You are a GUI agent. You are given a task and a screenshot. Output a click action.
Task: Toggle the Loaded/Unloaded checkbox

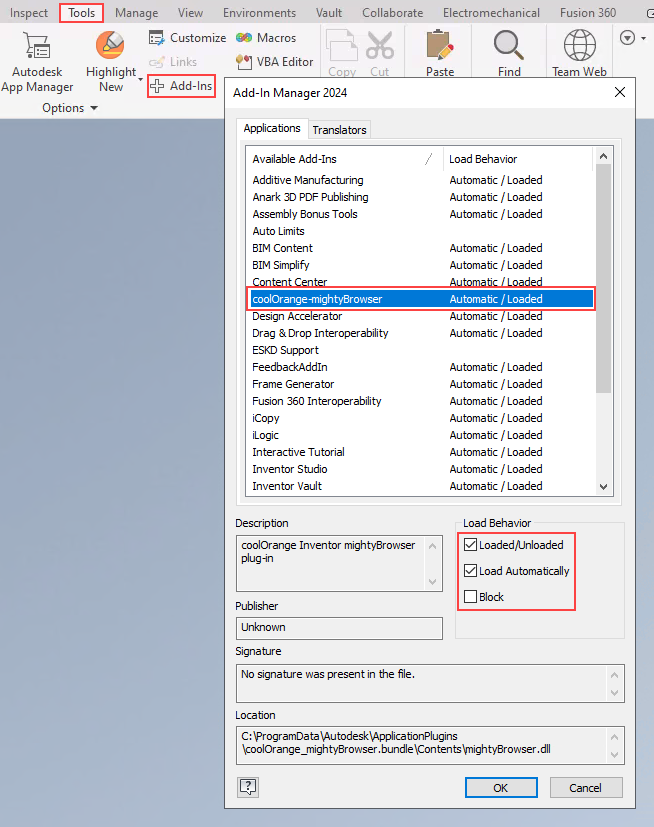click(x=470, y=544)
